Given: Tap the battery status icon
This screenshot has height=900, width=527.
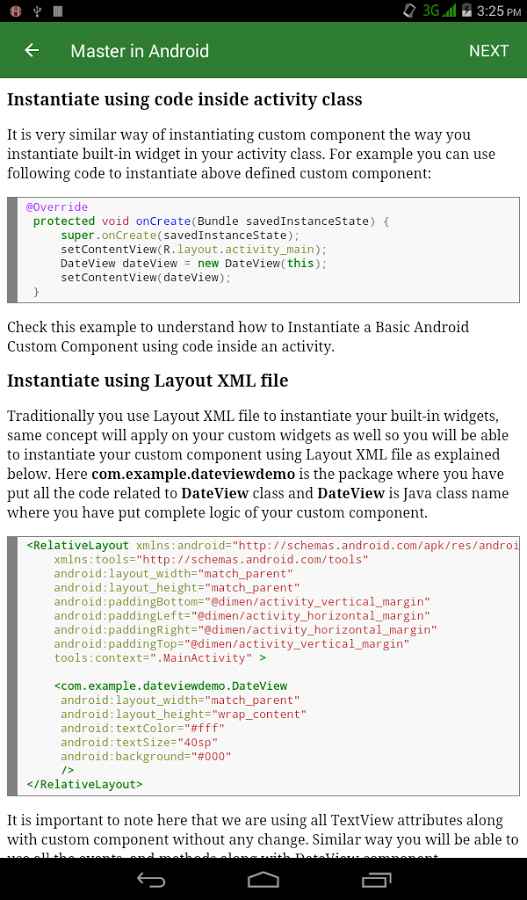Looking at the screenshot, I should pyautogui.click(x=466, y=10).
